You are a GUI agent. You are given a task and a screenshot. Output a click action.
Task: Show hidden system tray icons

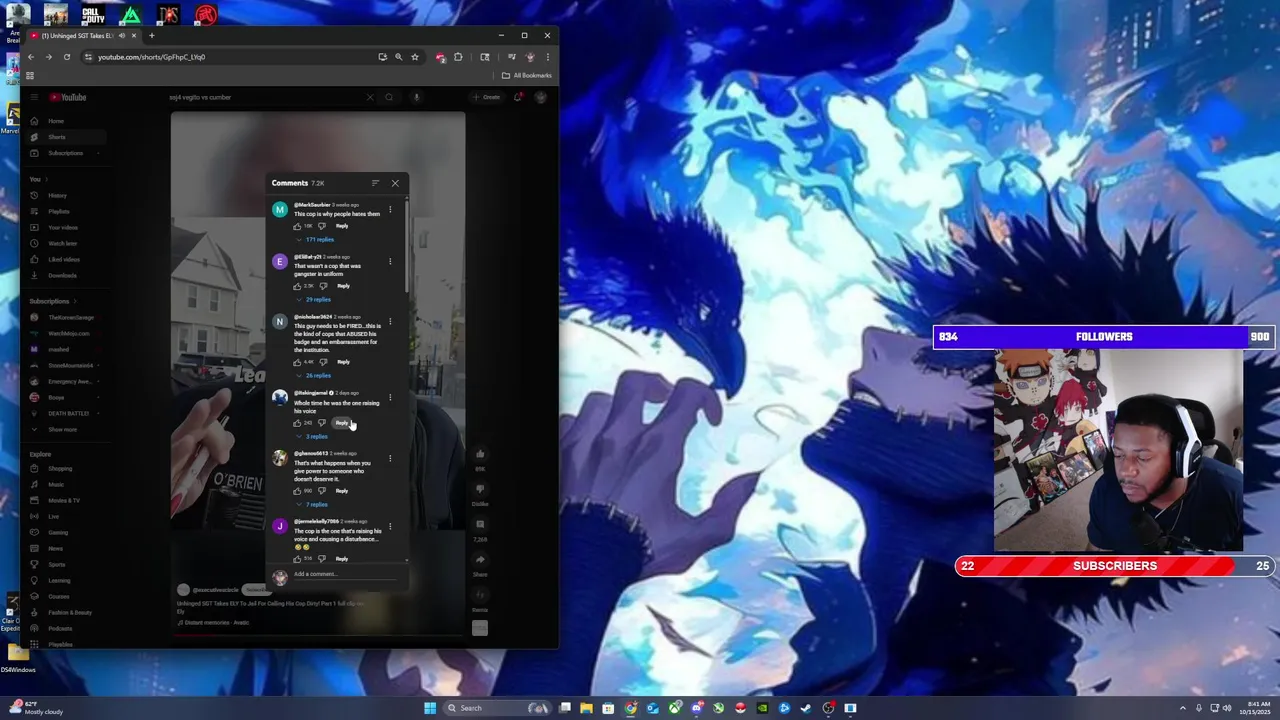(1182, 708)
